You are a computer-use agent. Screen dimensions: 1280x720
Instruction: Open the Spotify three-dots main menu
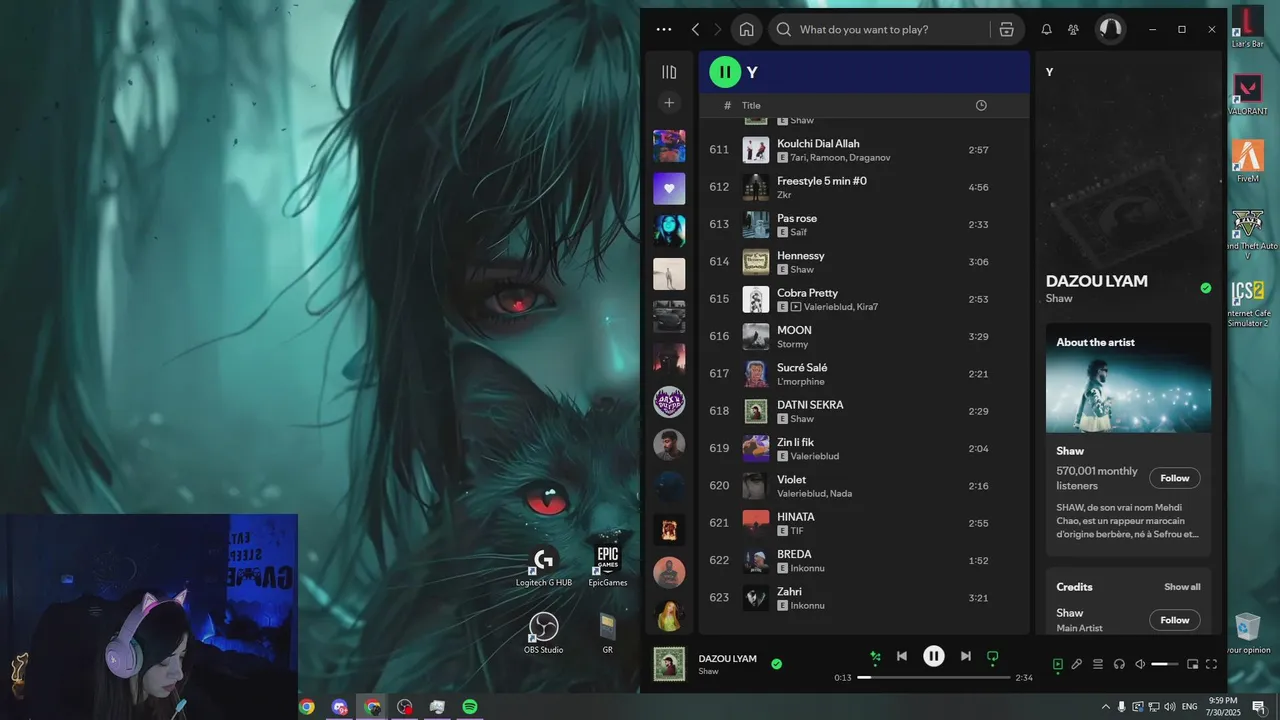(664, 30)
